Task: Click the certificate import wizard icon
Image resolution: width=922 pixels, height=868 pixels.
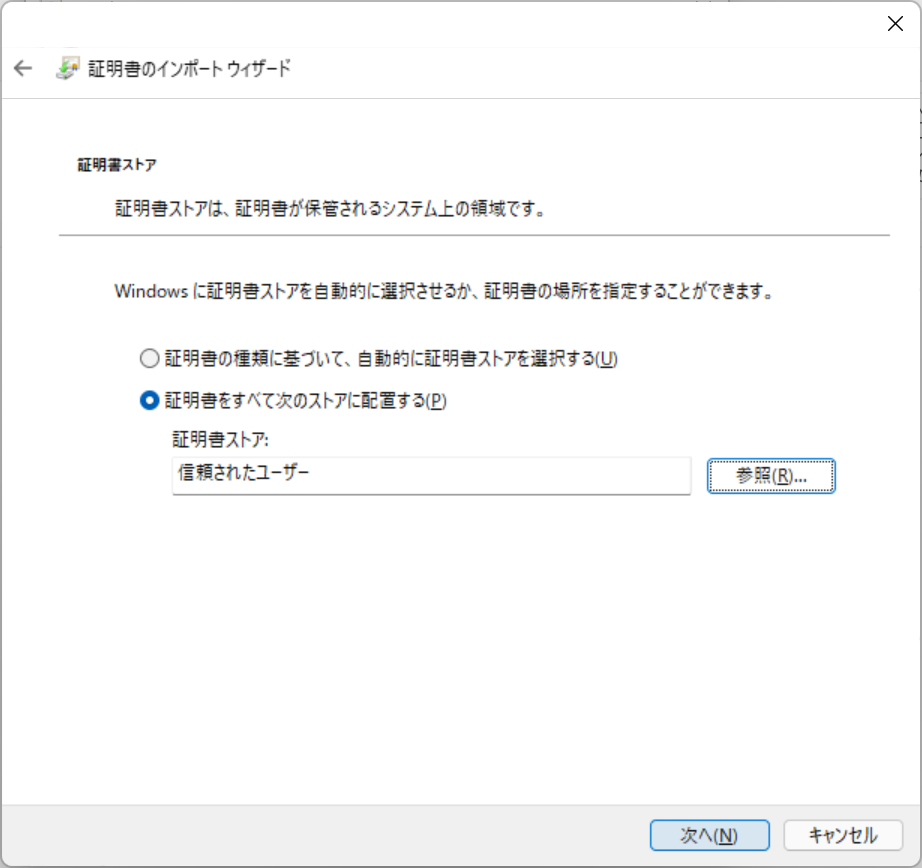Action: (x=67, y=68)
